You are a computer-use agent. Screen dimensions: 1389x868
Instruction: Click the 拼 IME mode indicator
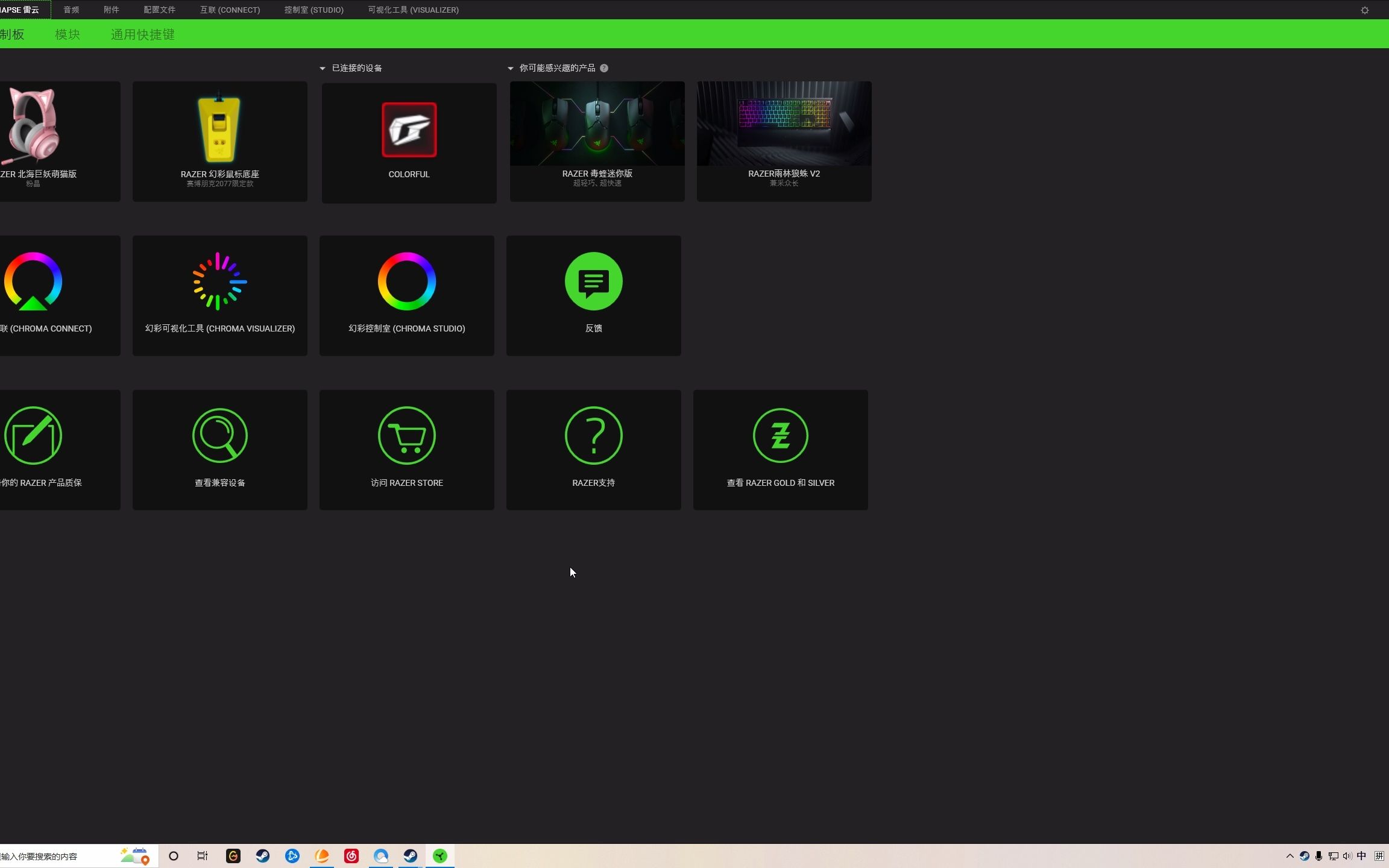coord(1379,856)
